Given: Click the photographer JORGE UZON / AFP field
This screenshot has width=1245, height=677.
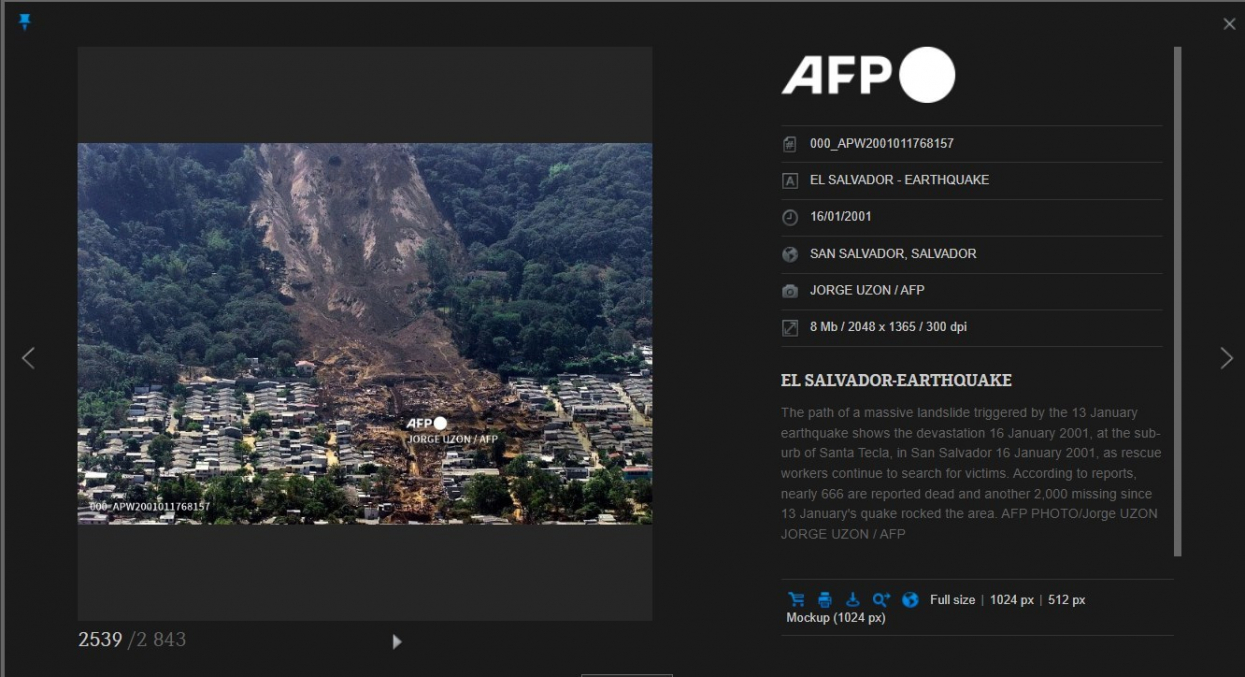Looking at the screenshot, I should (x=971, y=290).
